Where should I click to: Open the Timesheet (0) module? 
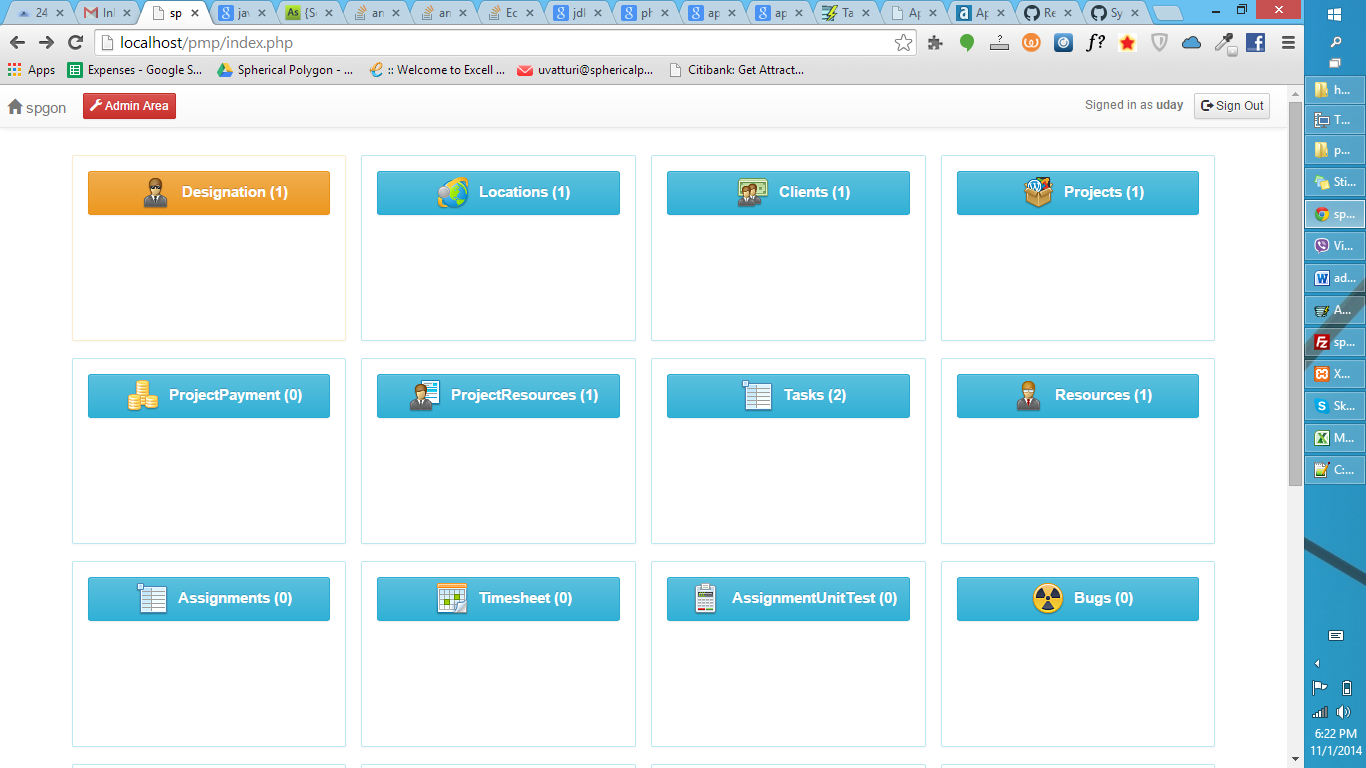point(498,599)
